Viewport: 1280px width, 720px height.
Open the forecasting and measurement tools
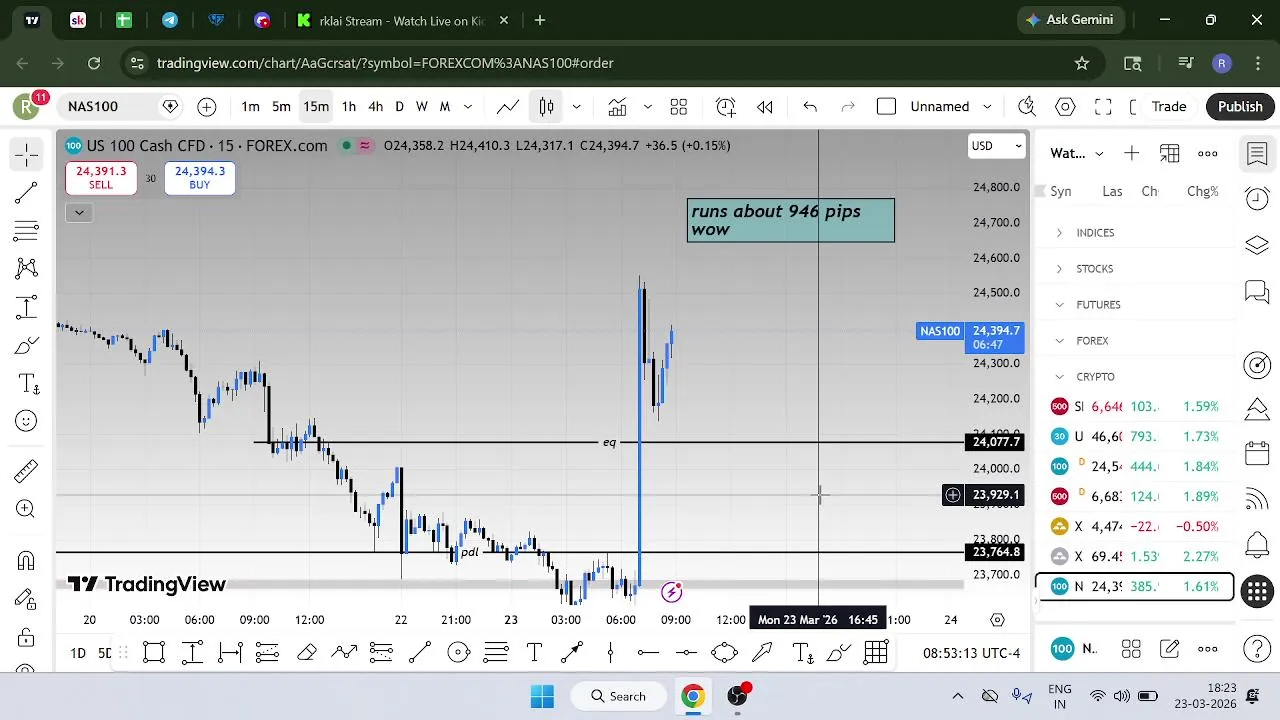pos(27,307)
